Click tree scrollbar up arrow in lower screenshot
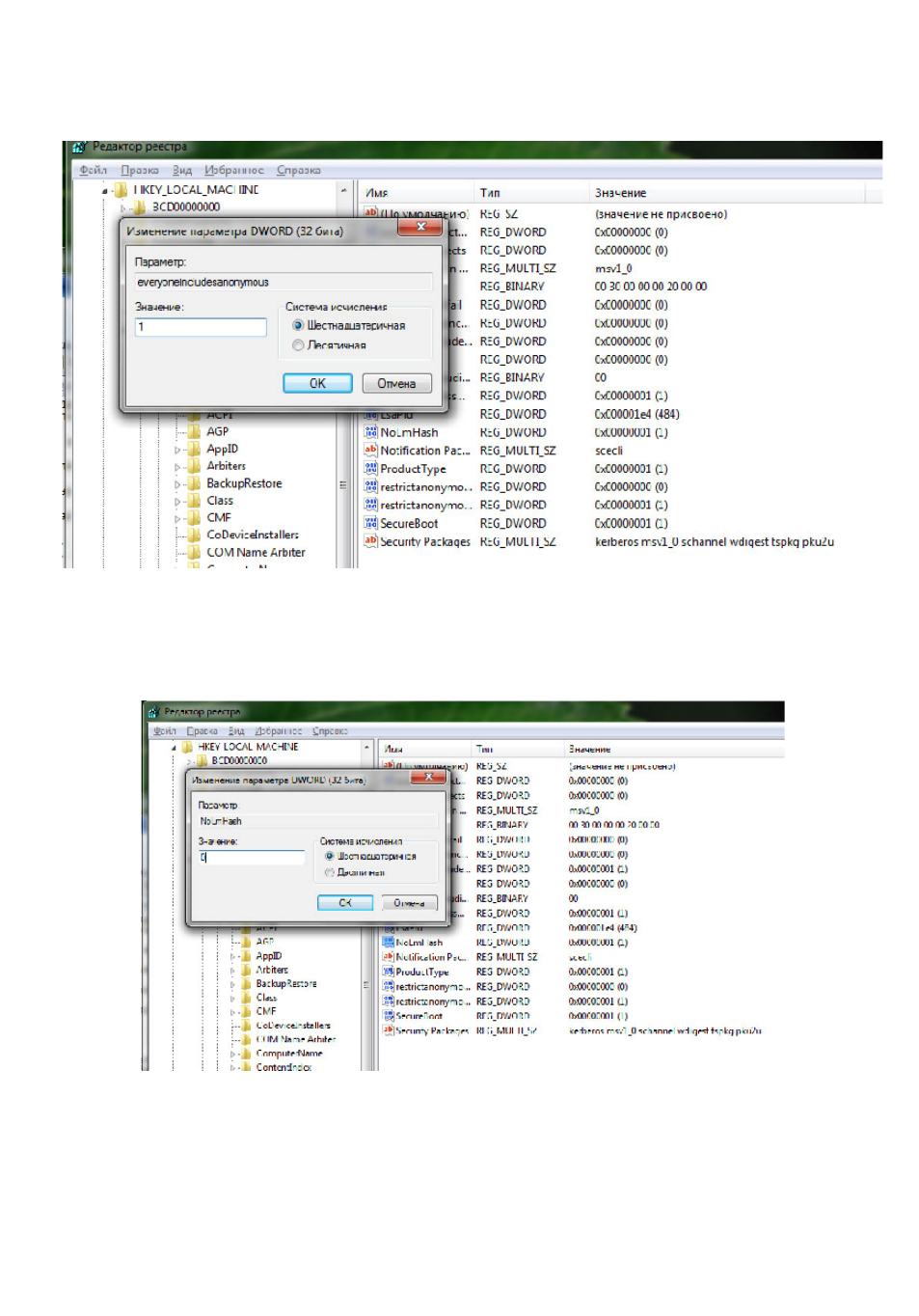This screenshot has width=919, height=1316. [x=366, y=748]
